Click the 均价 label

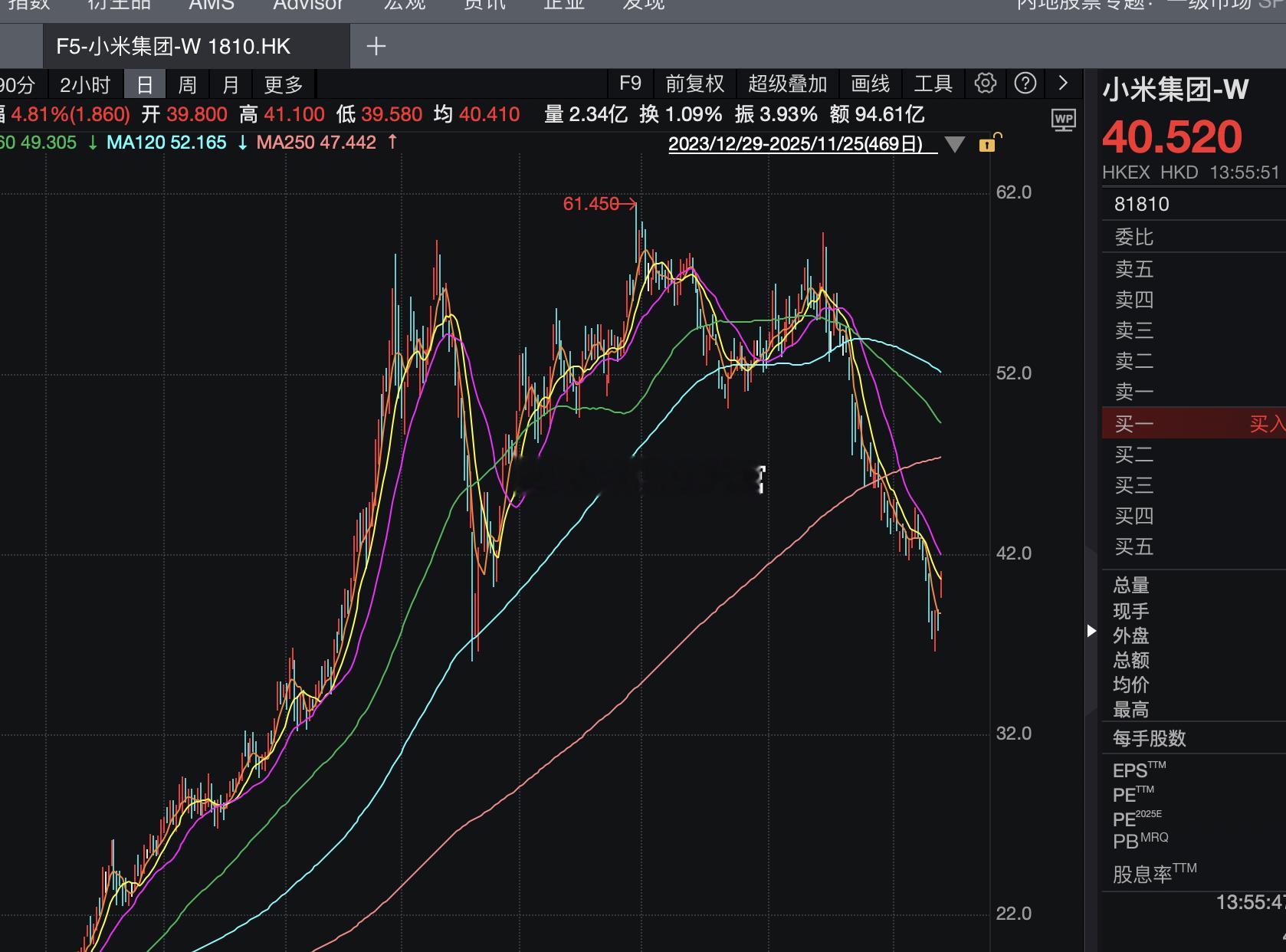pos(1131,685)
